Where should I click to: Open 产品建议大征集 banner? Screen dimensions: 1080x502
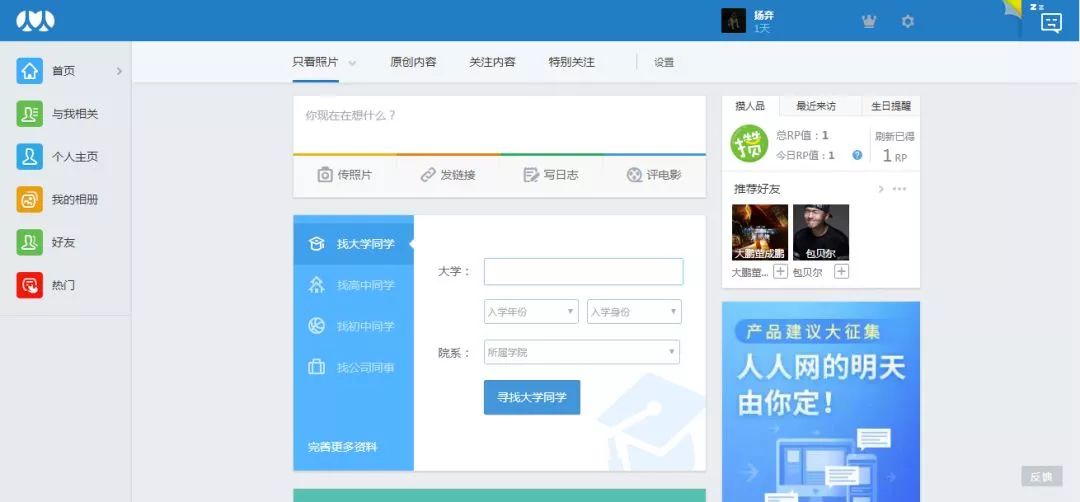point(821,401)
